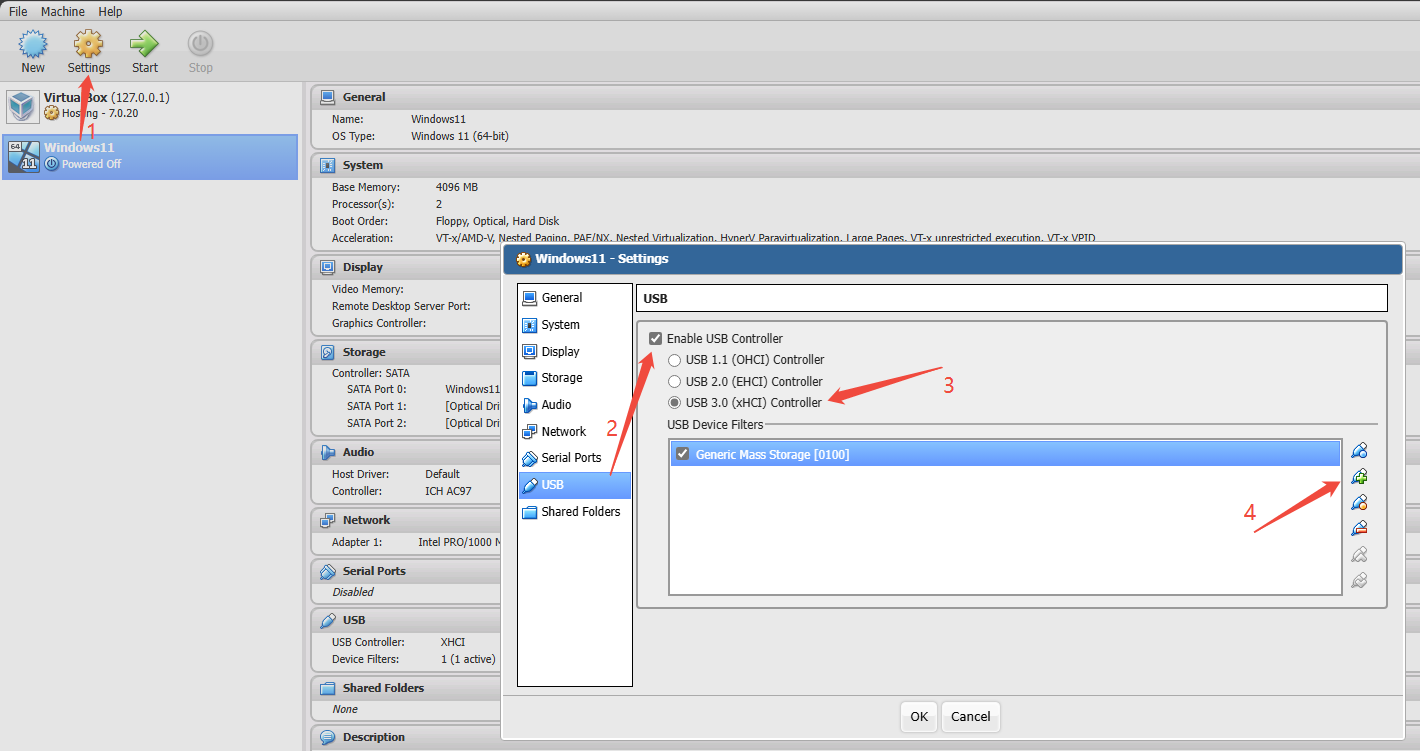The image size is (1420, 751).
Task: Open Settings from the main toolbar
Action: (89, 52)
